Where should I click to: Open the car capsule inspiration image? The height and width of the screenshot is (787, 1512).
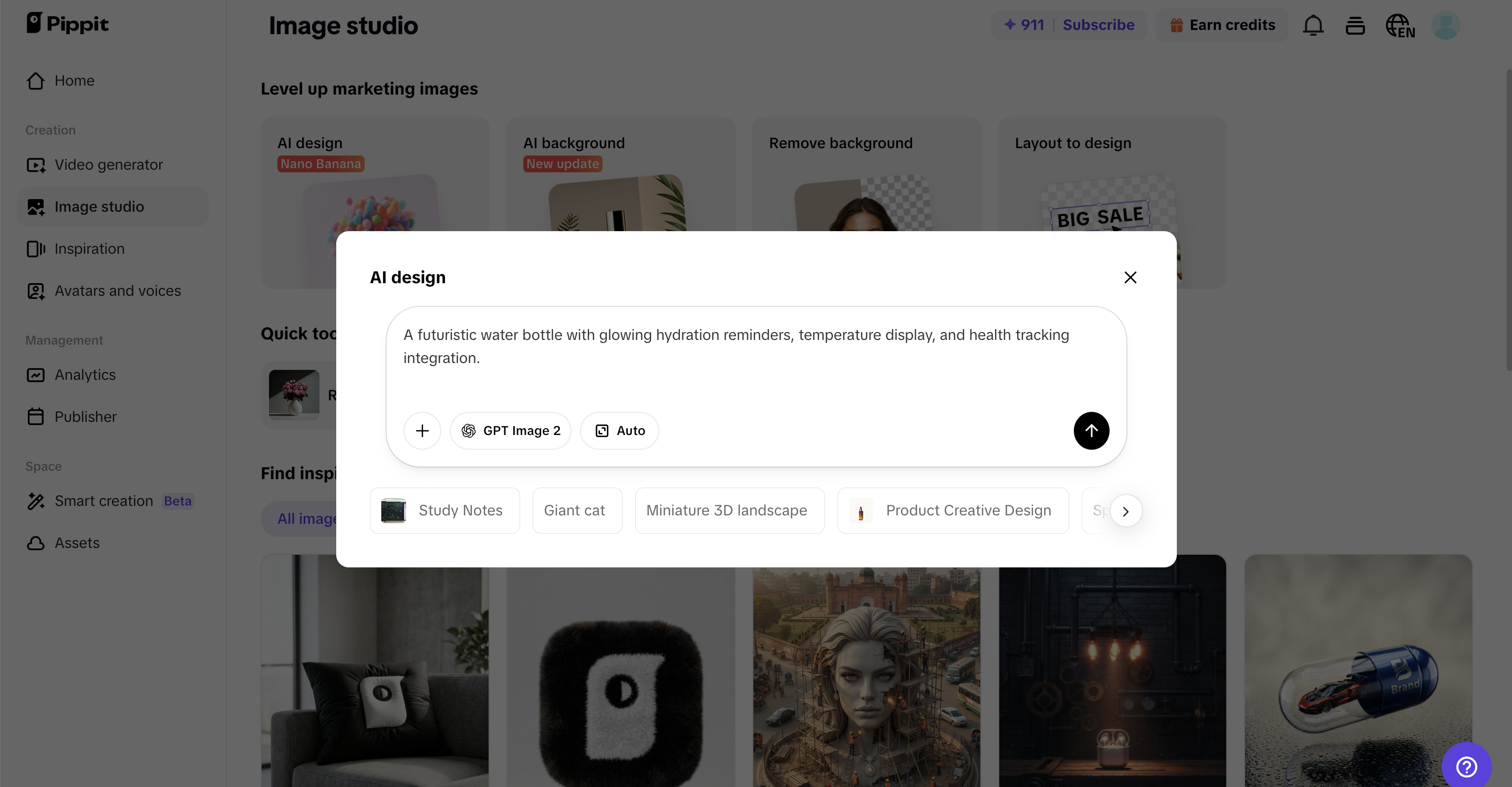click(1358, 671)
